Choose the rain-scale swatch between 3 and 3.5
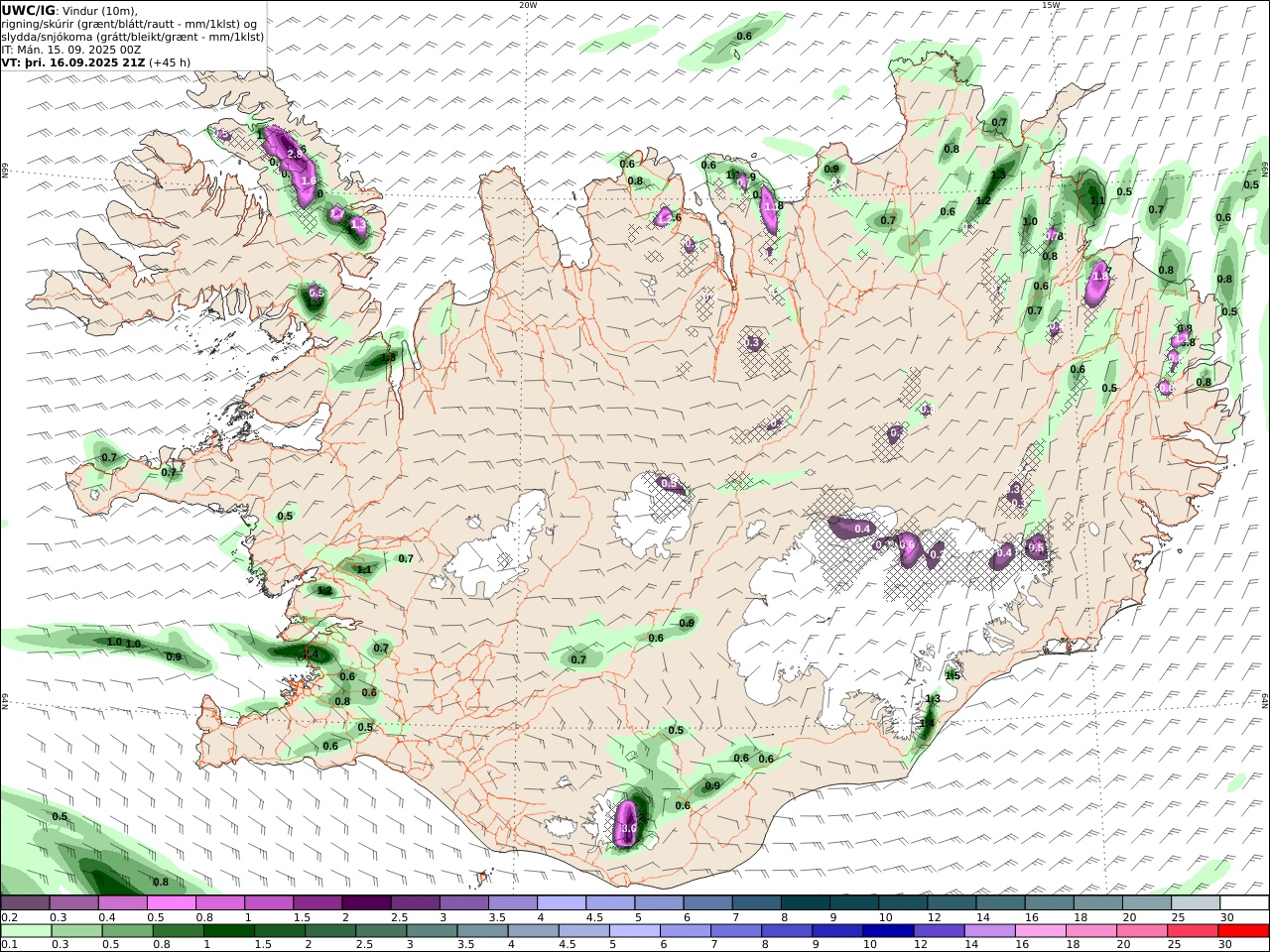This screenshot has width=1270, height=952. (x=432, y=931)
